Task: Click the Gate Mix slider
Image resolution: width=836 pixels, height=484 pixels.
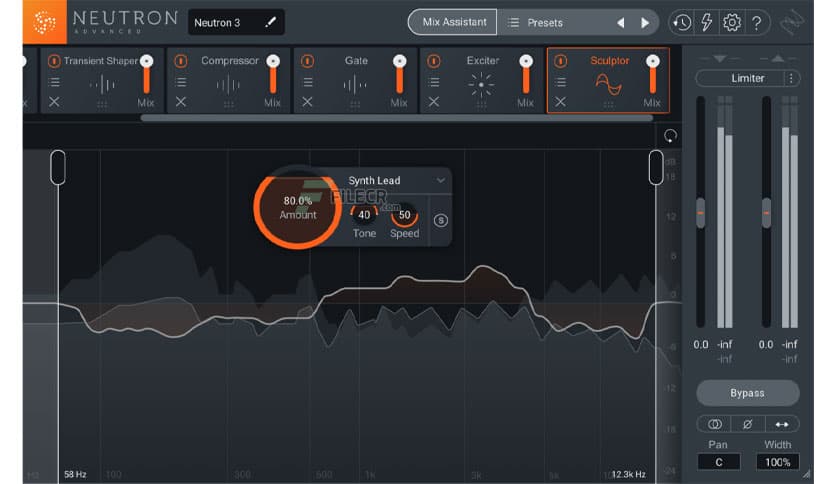Action: coord(399,75)
